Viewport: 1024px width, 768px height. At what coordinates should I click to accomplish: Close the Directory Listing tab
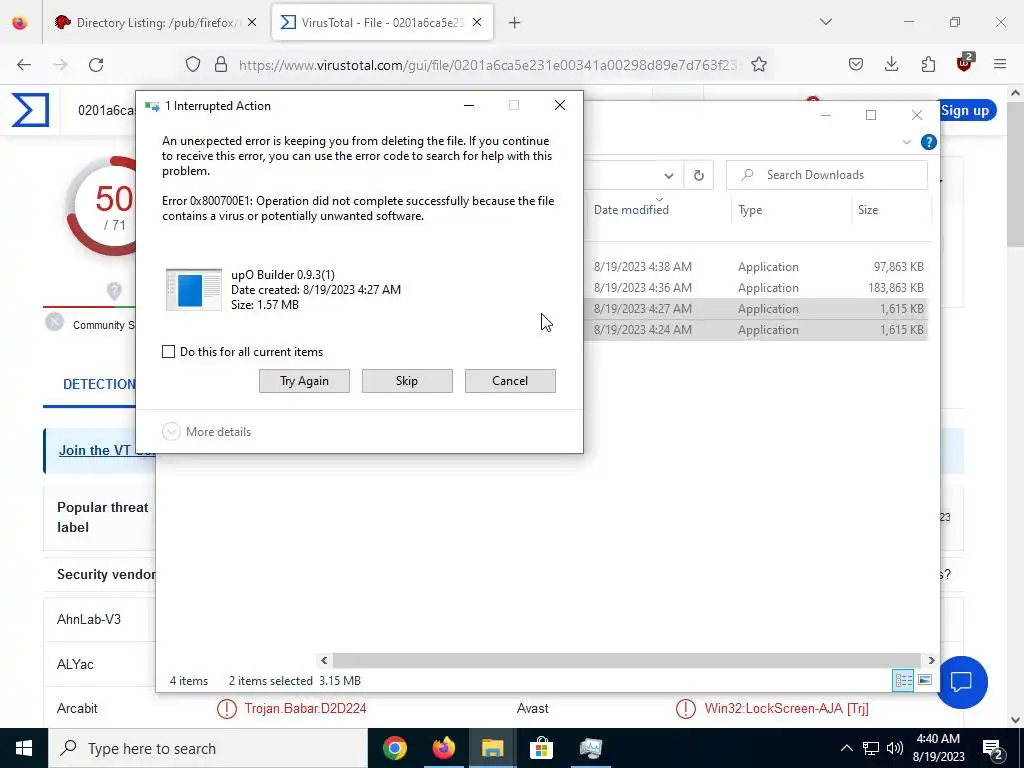coord(252,22)
